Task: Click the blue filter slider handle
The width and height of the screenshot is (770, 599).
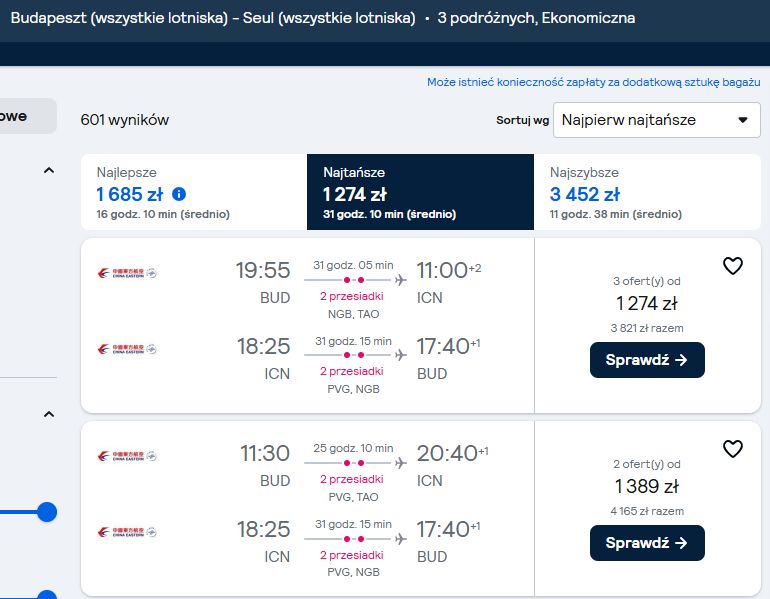Action: point(47,512)
